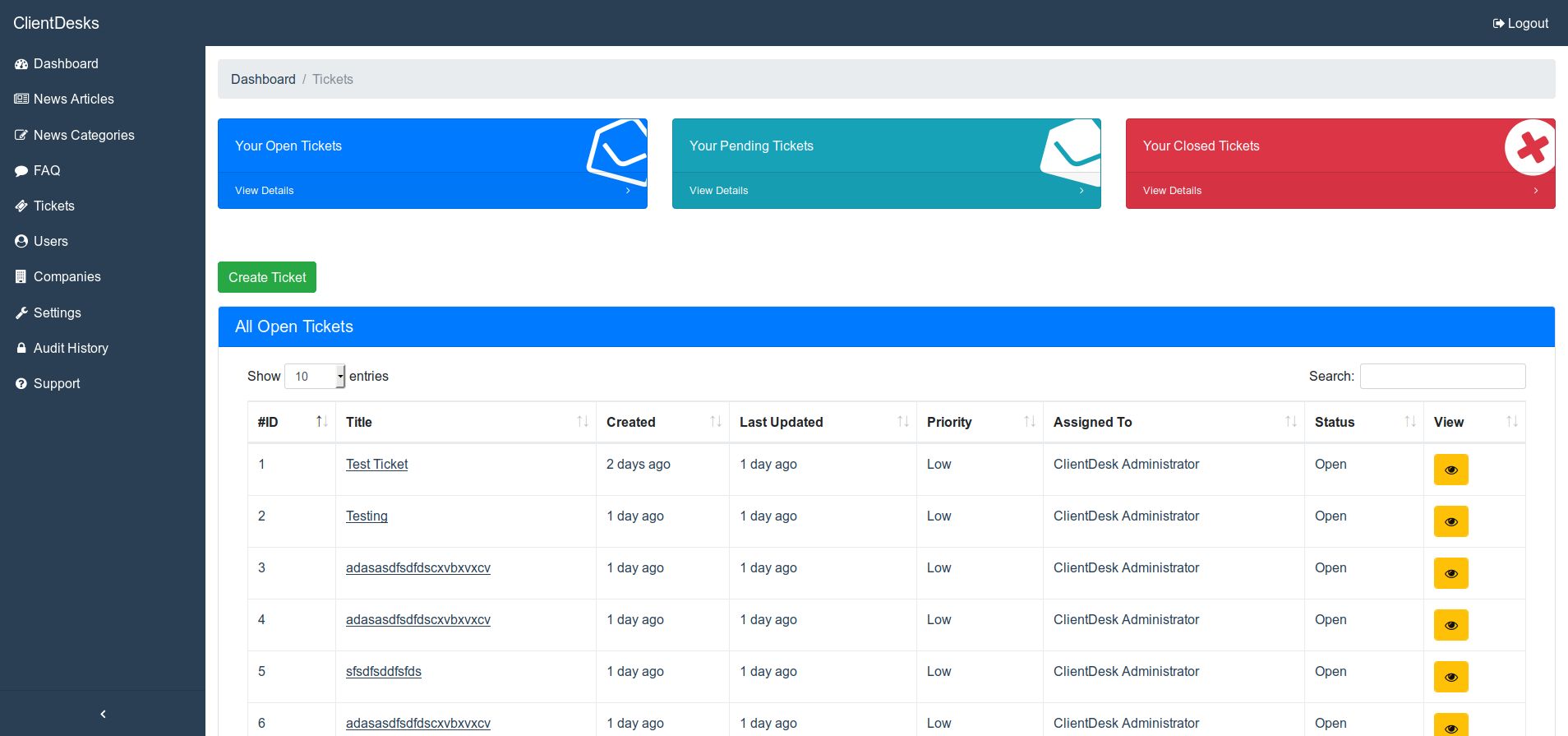Image resolution: width=1568 pixels, height=736 pixels.
Task: Open the Show entries count dropdown
Action: click(x=315, y=377)
